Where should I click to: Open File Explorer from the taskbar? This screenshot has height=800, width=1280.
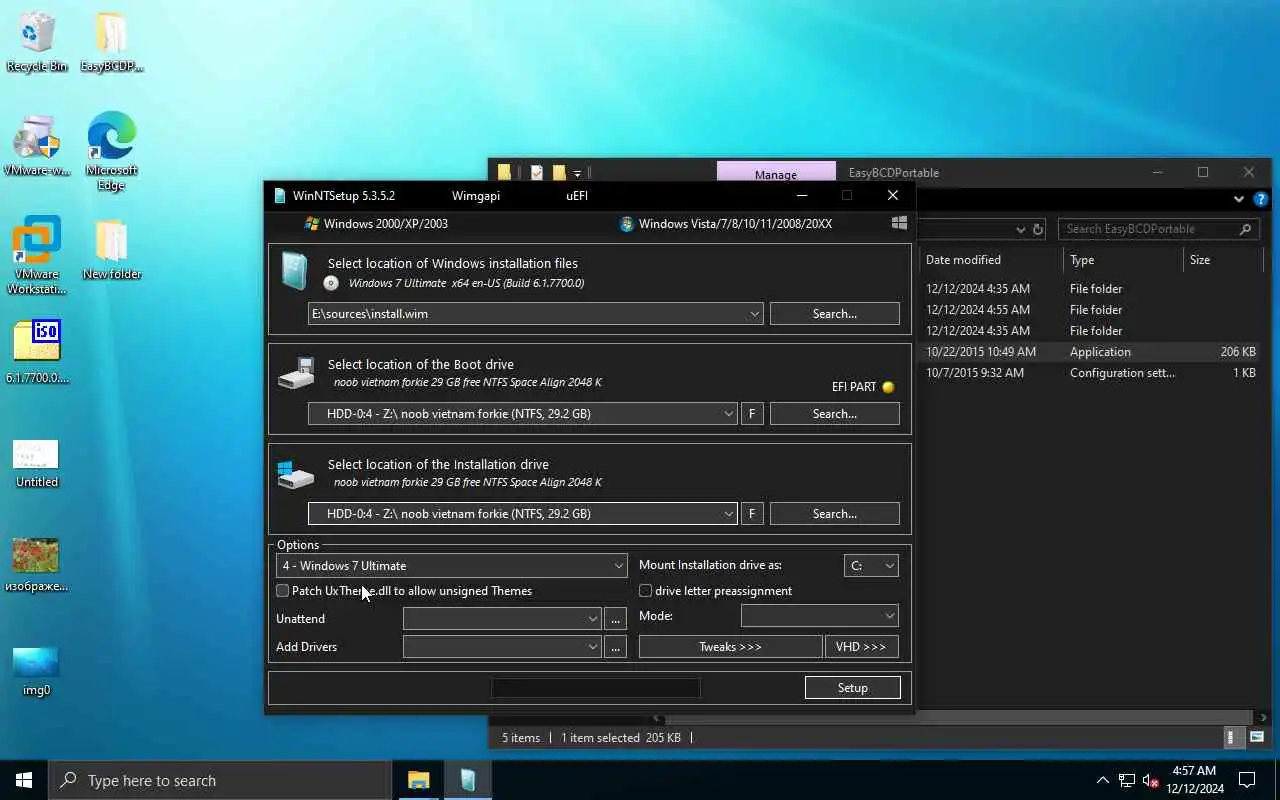point(418,781)
